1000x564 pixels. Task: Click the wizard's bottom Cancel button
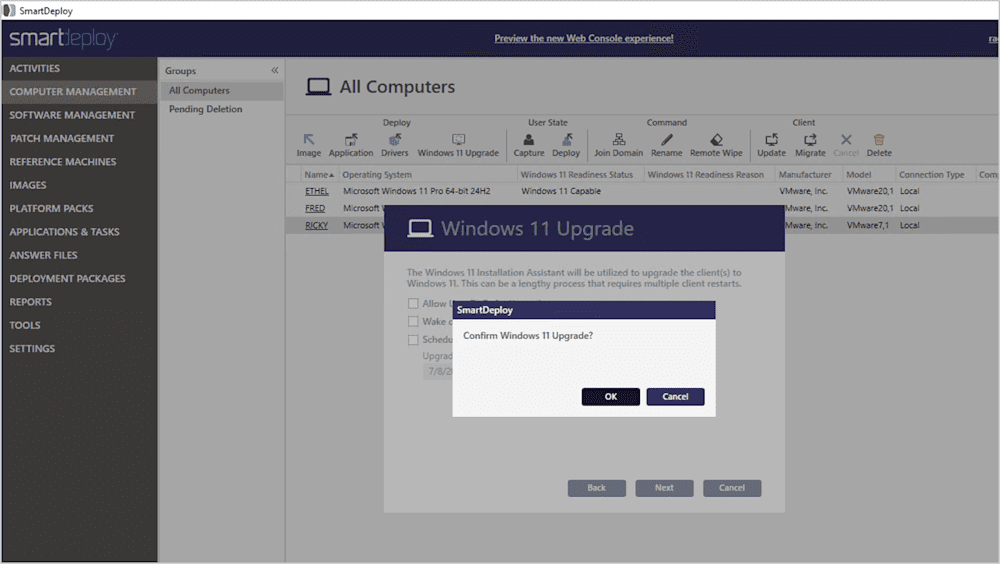[732, 488]
